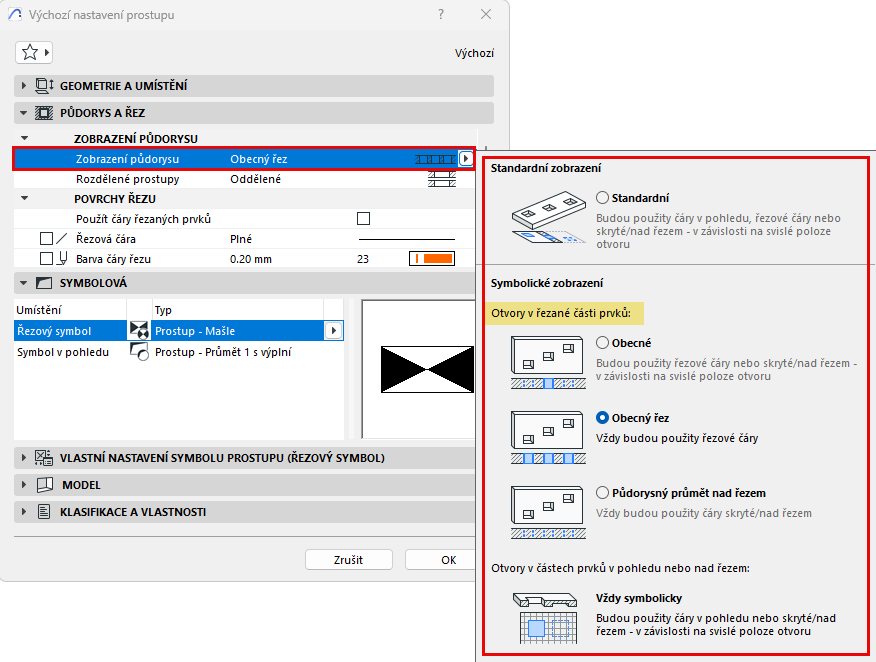This screenshot has width=876, height=662.
Task: Click the Vlastní nastavení symbolu prostupu icon
Action: [44, 458]
